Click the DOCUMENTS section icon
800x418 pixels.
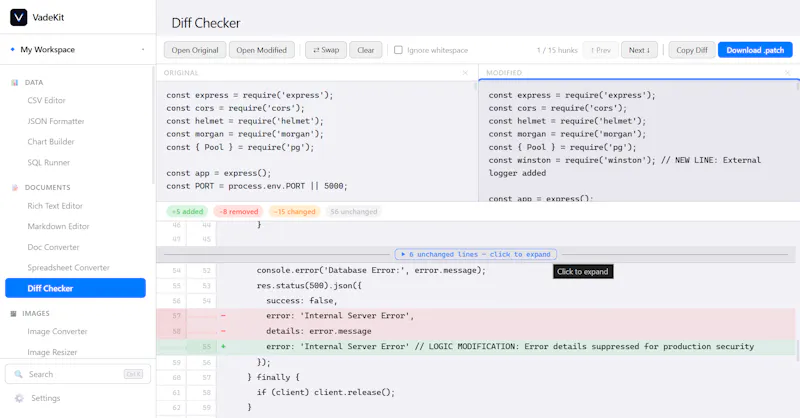pos(14,188)
